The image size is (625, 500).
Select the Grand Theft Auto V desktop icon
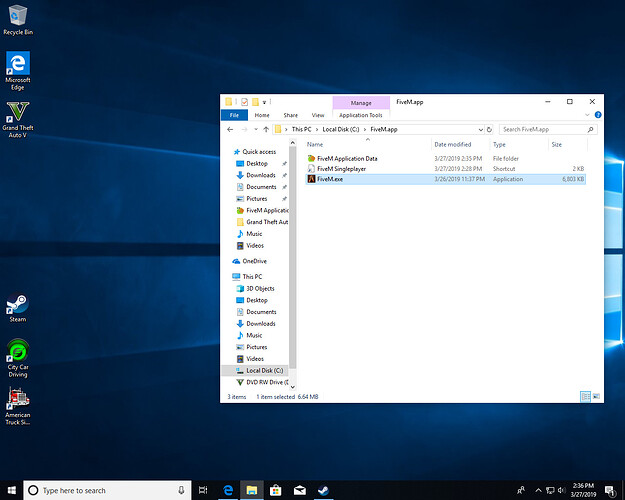17,113
